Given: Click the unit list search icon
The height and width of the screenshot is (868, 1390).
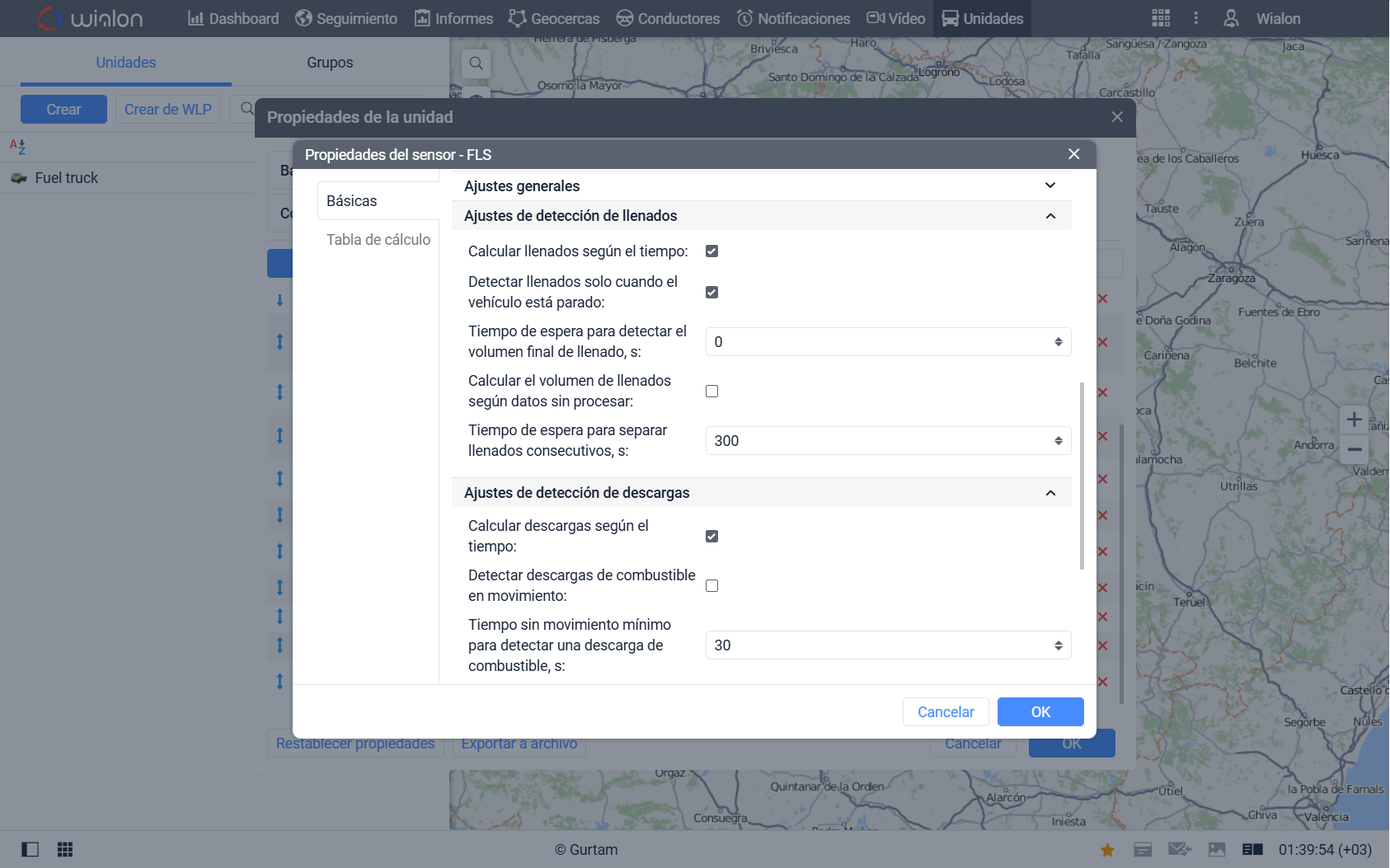Looking at the screenshot, I should point(247,109).
